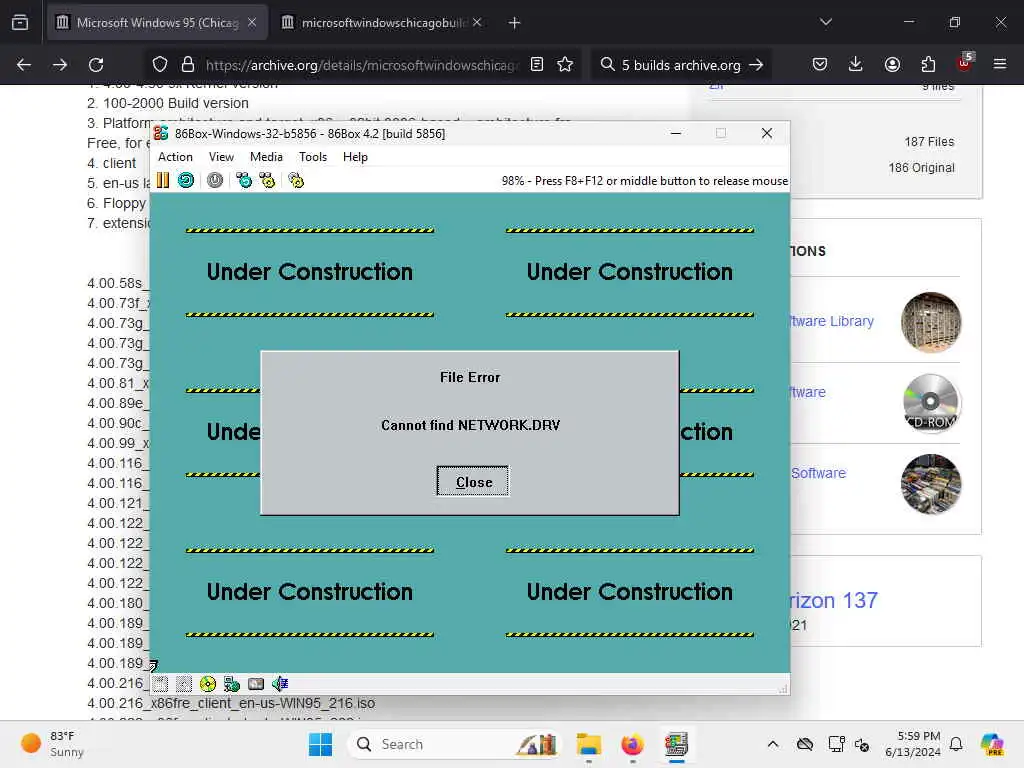The height and width of the screenshot is (768, 1024).
Task: Open the Help menu in 86Box
Action: pyautogui.click(x=355, y=157)
